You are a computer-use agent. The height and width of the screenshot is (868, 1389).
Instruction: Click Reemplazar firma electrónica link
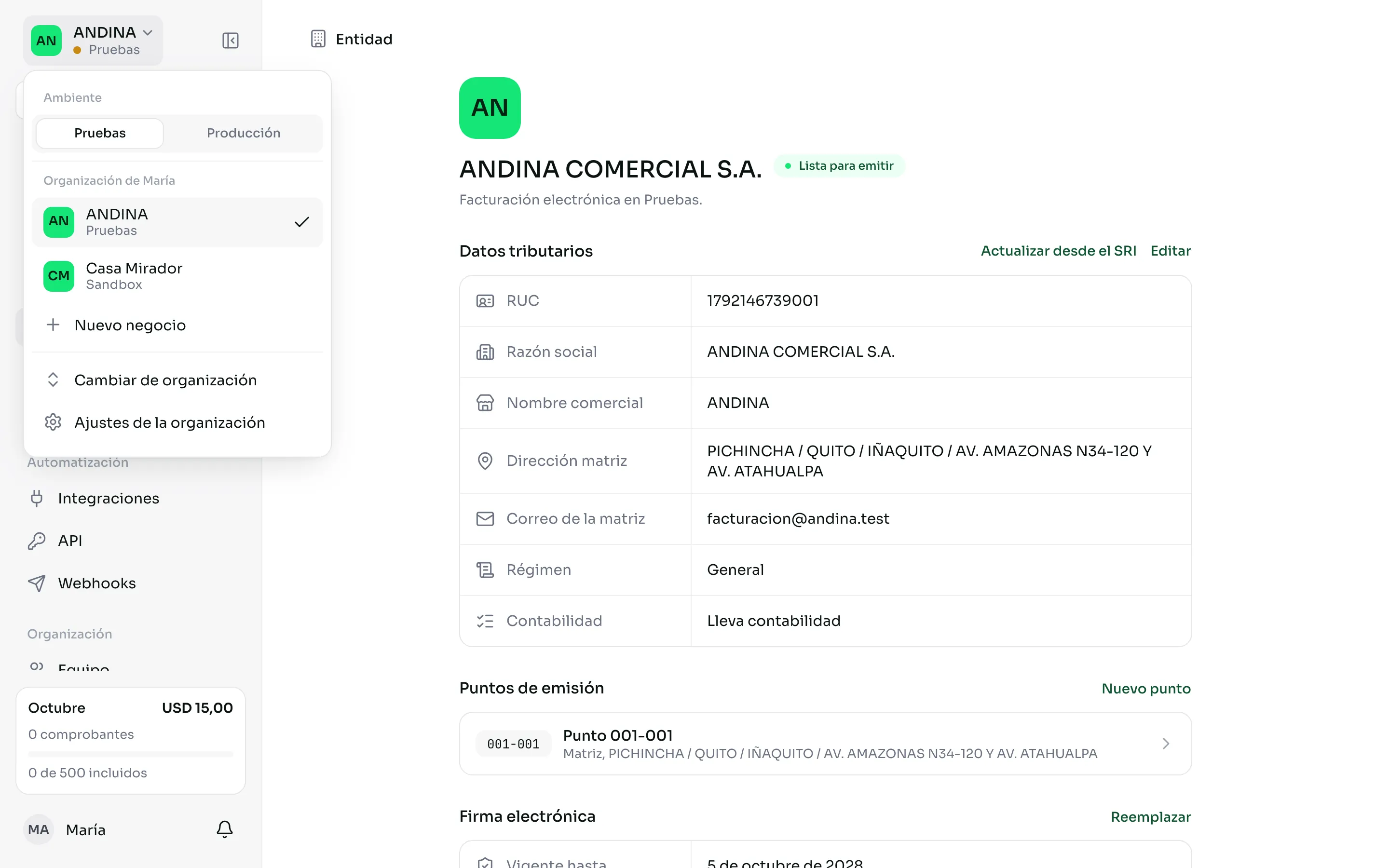pyautogui.click(x=1150, y=817)
